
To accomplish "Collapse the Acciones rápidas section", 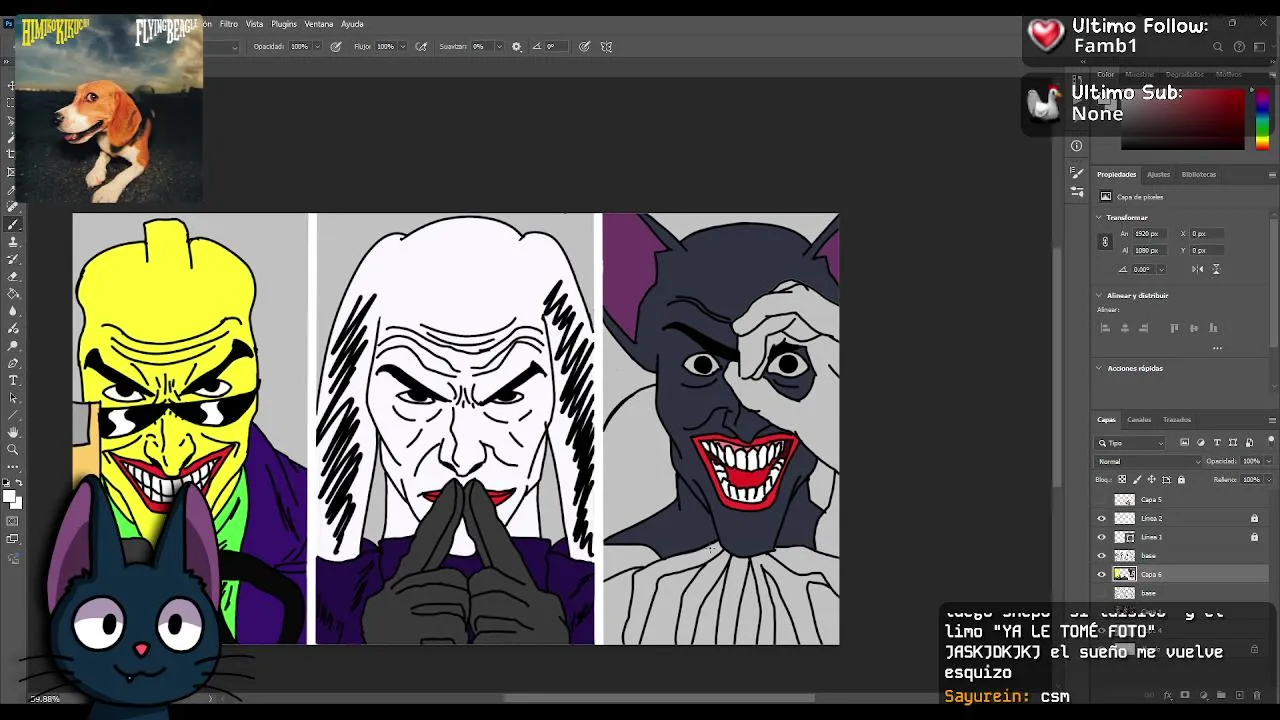I will tap(1100, 368).
